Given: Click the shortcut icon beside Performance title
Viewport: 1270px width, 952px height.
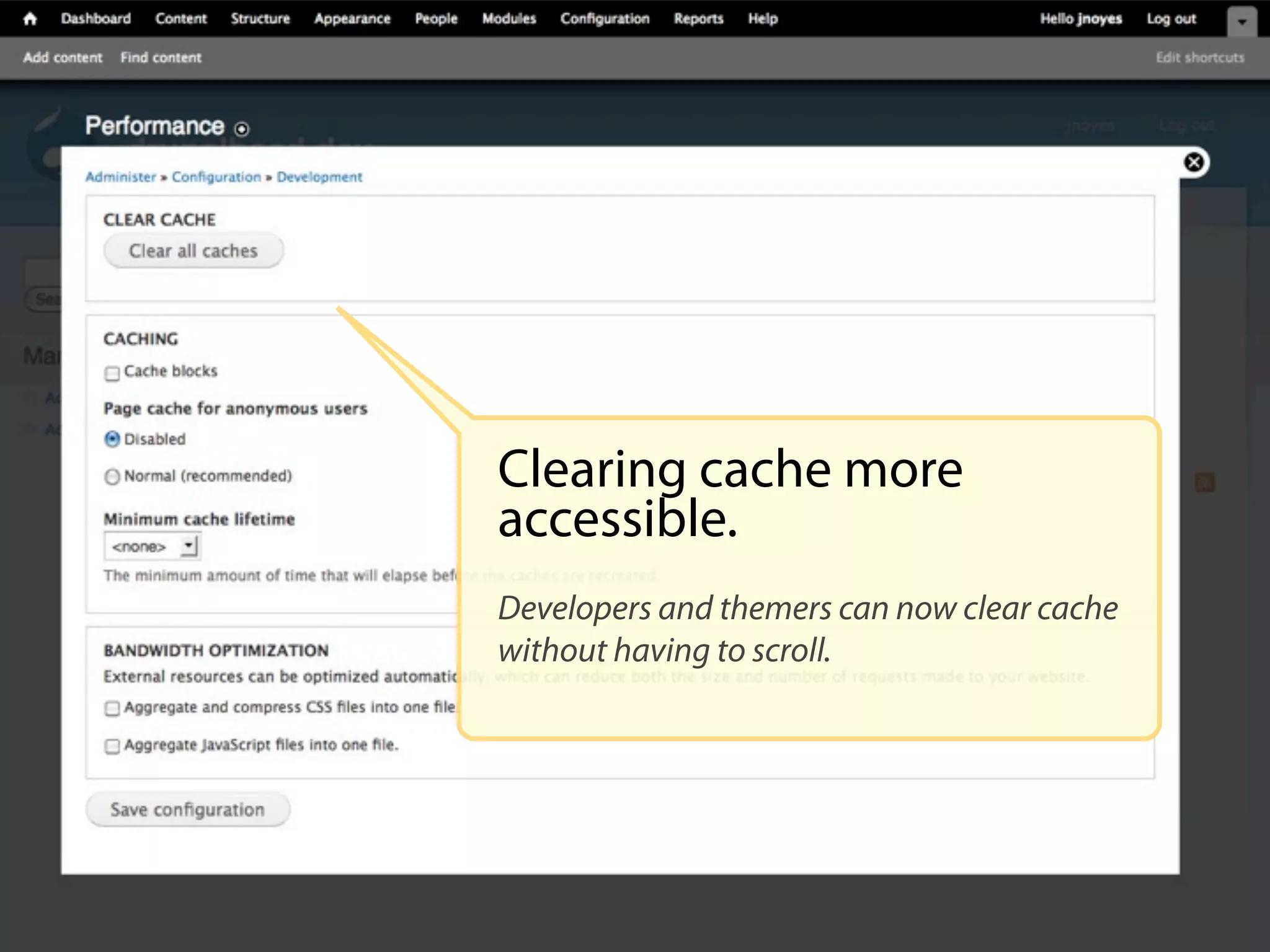Looking at the screenshot, I should (x=242, y=129).
